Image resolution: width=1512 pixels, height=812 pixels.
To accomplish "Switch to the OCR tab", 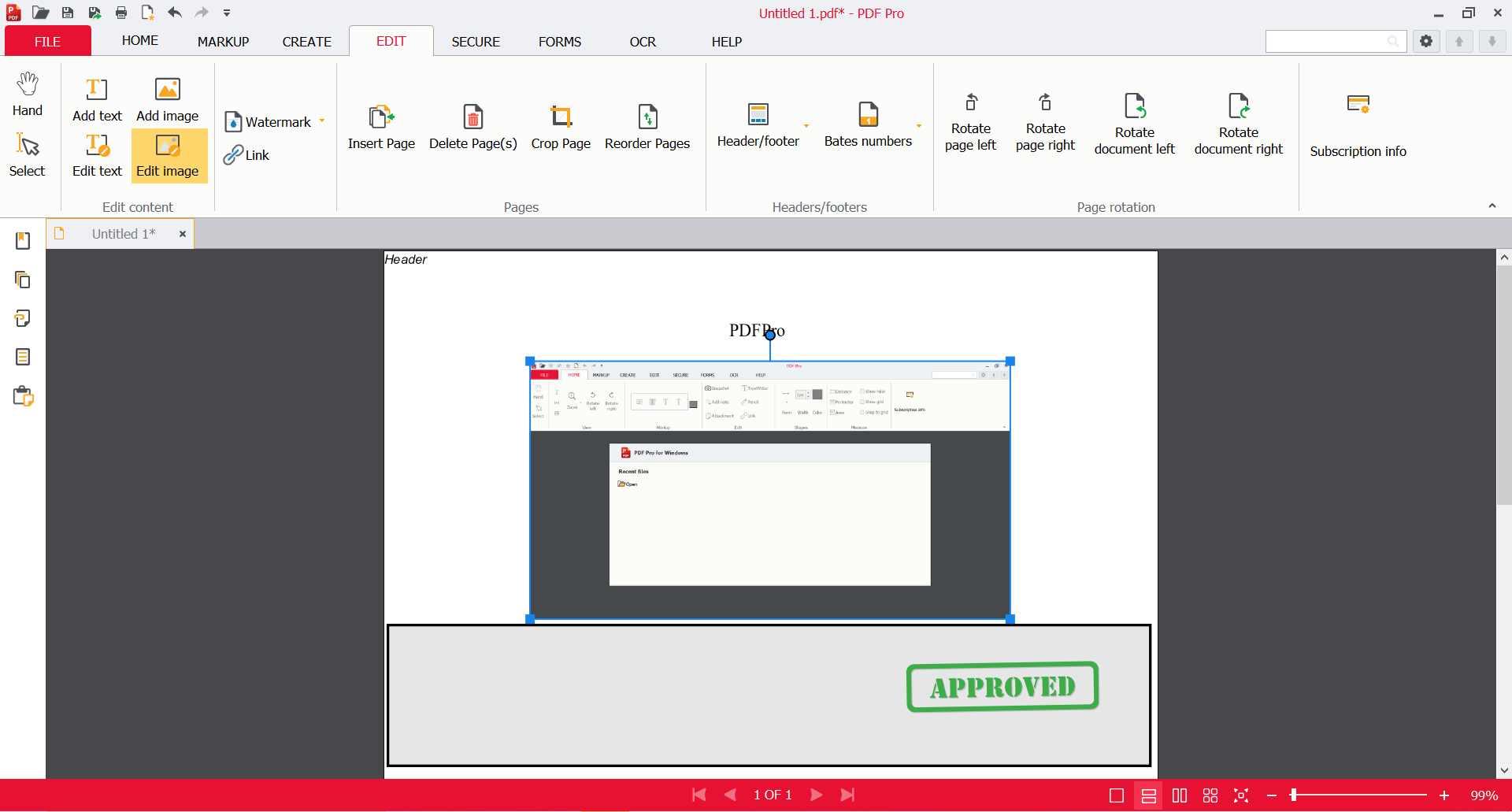I will [x=643, y=42].
